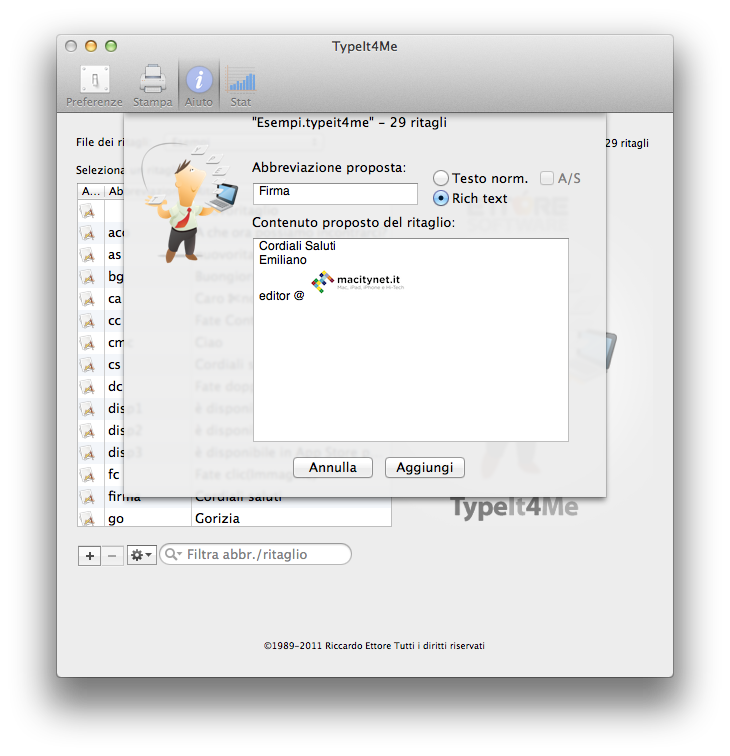This screenshot has width=730, height=756.
Task: Click the rich text icon beside 'go'
Action: click(88, 519)
